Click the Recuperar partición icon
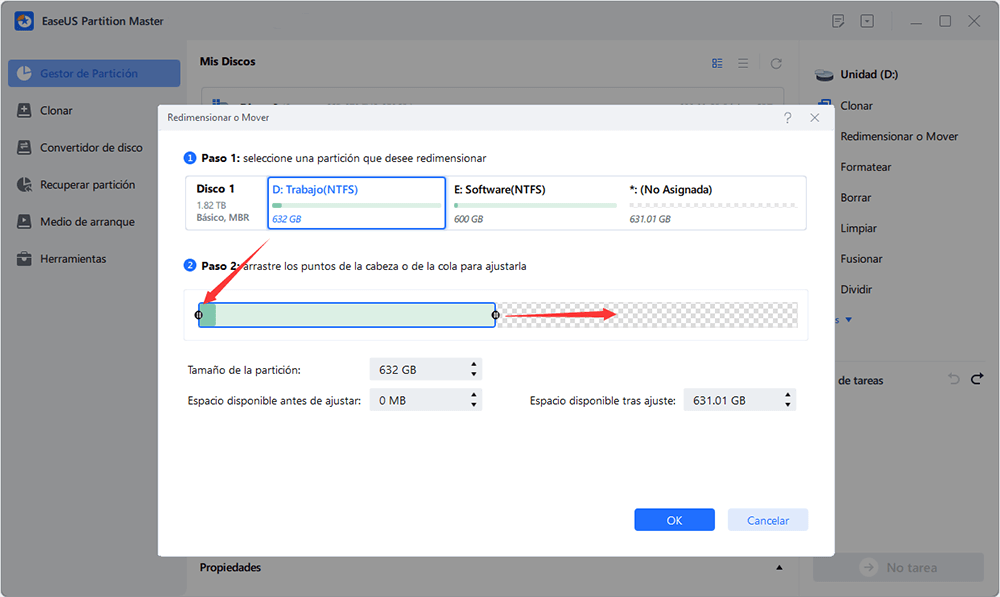 coord(24,184)
